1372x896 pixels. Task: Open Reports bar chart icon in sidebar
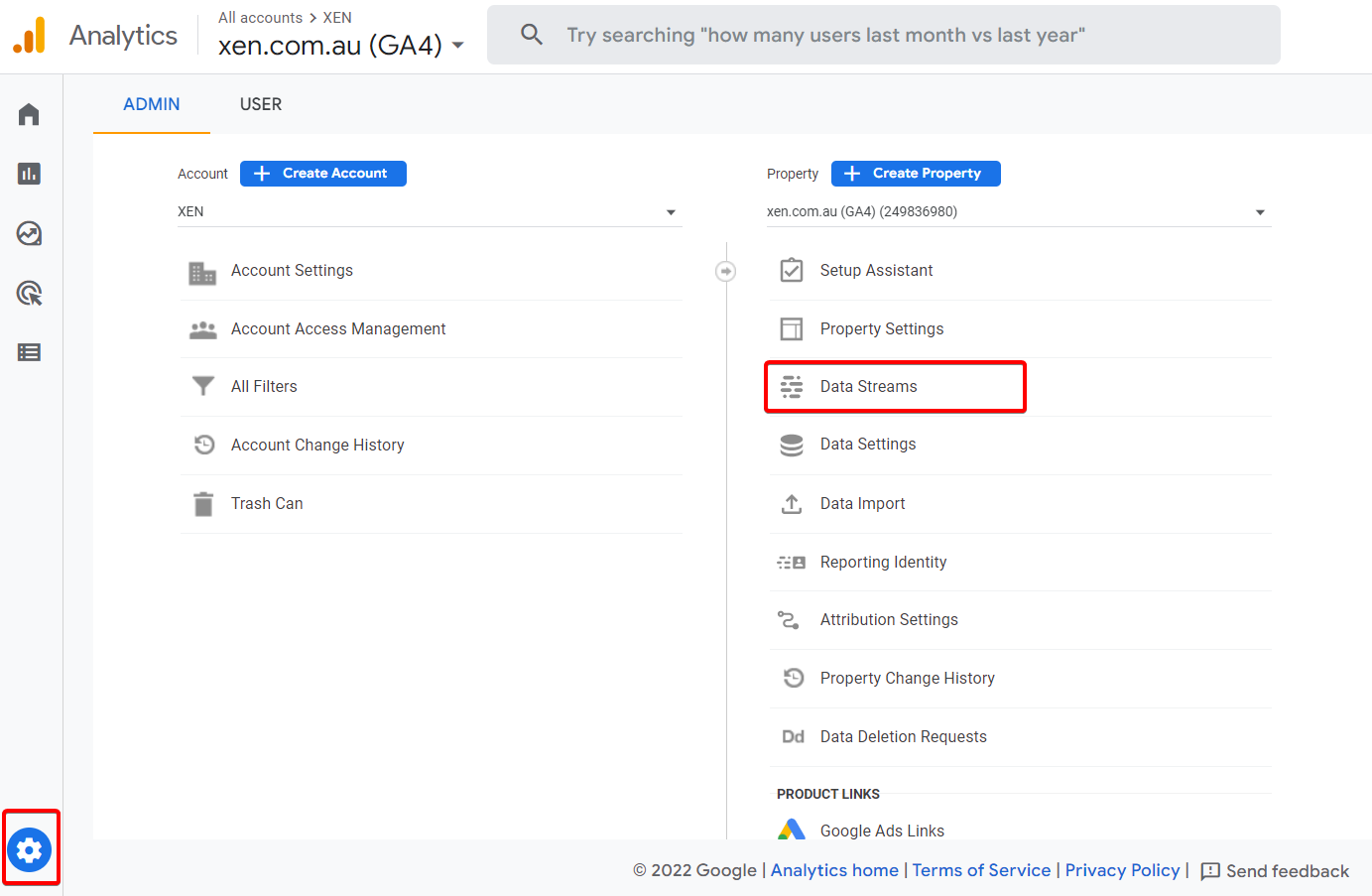(29, 174)
